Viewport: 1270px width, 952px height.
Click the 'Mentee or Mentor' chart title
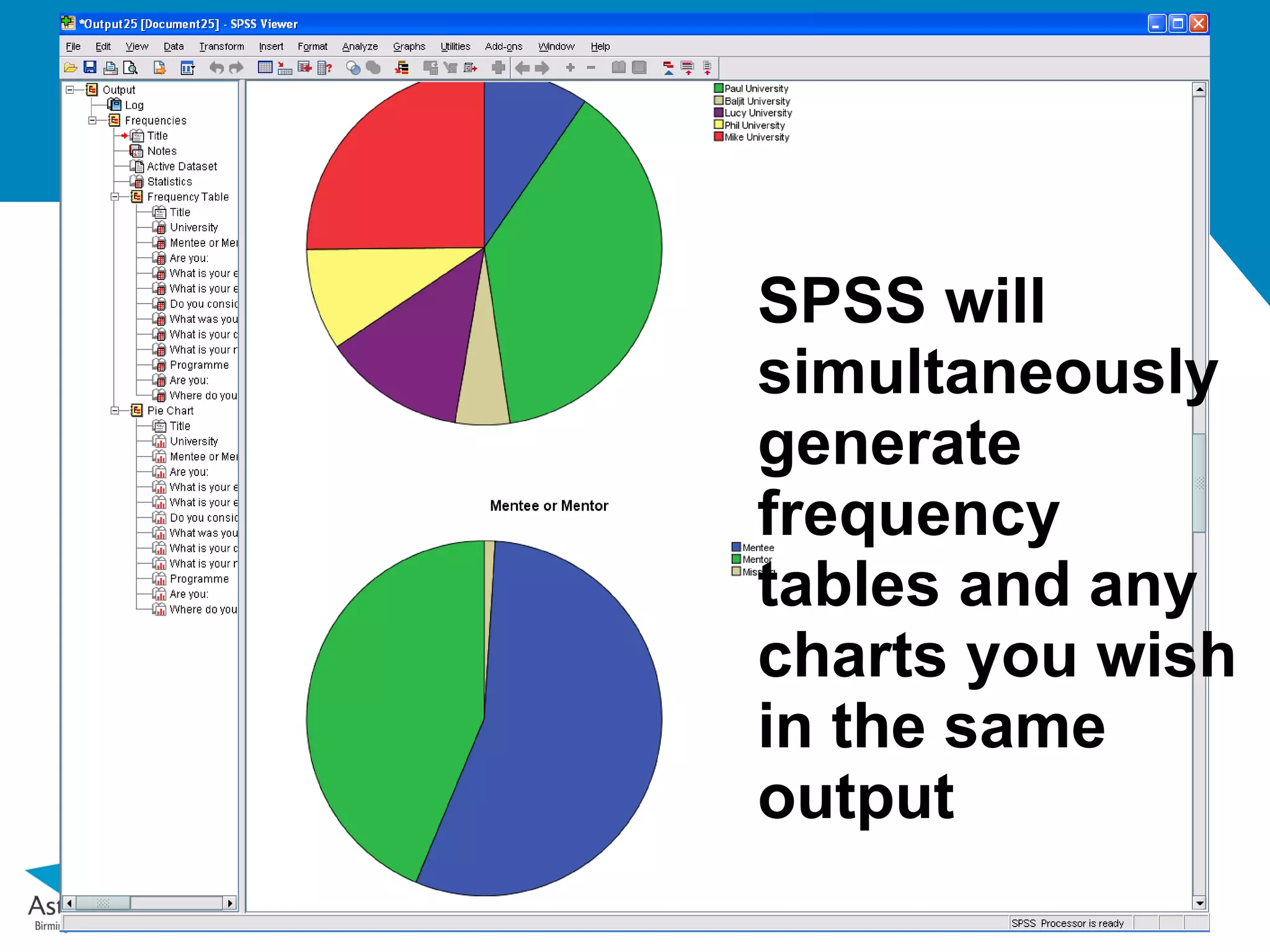(549, 506)
